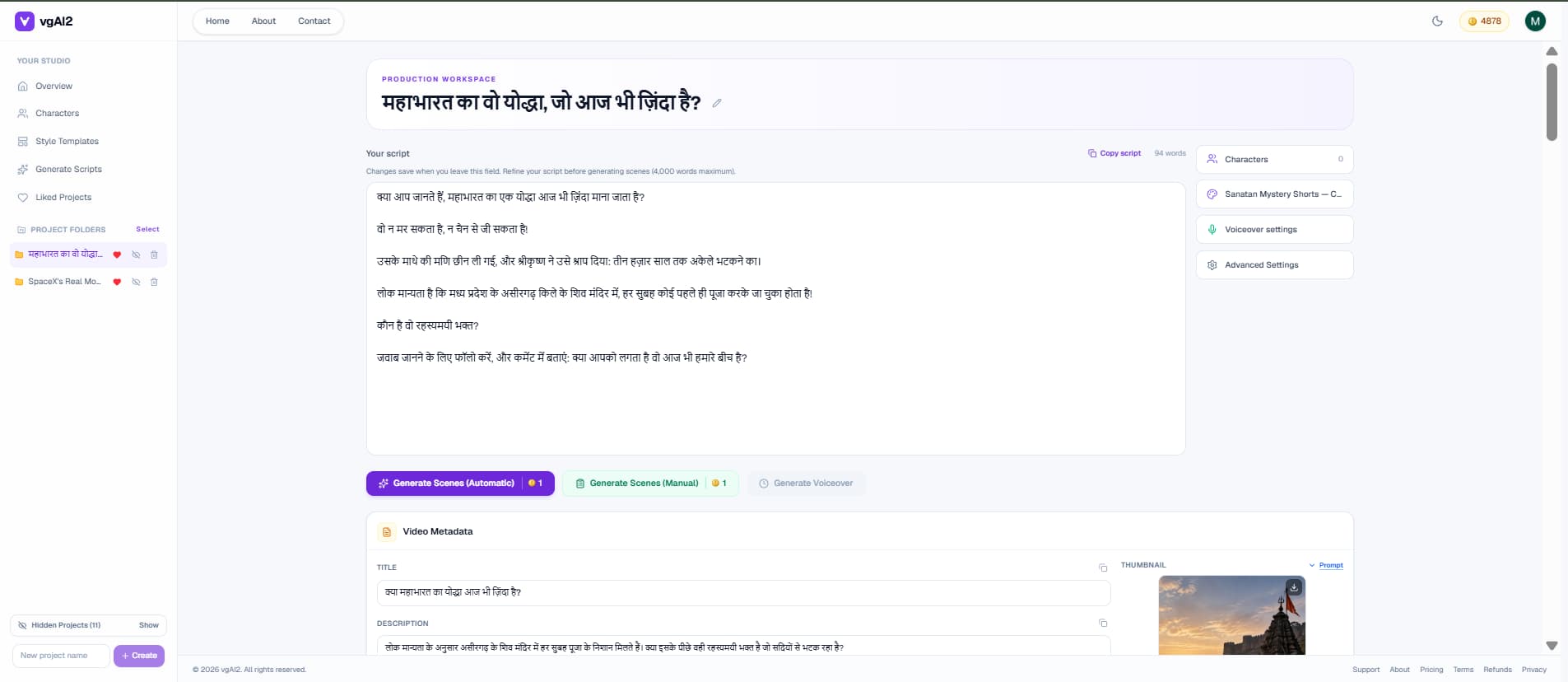Click Generate Scenes (Automatic)
Screen dimensions: 1568x682
click(460, 483)
